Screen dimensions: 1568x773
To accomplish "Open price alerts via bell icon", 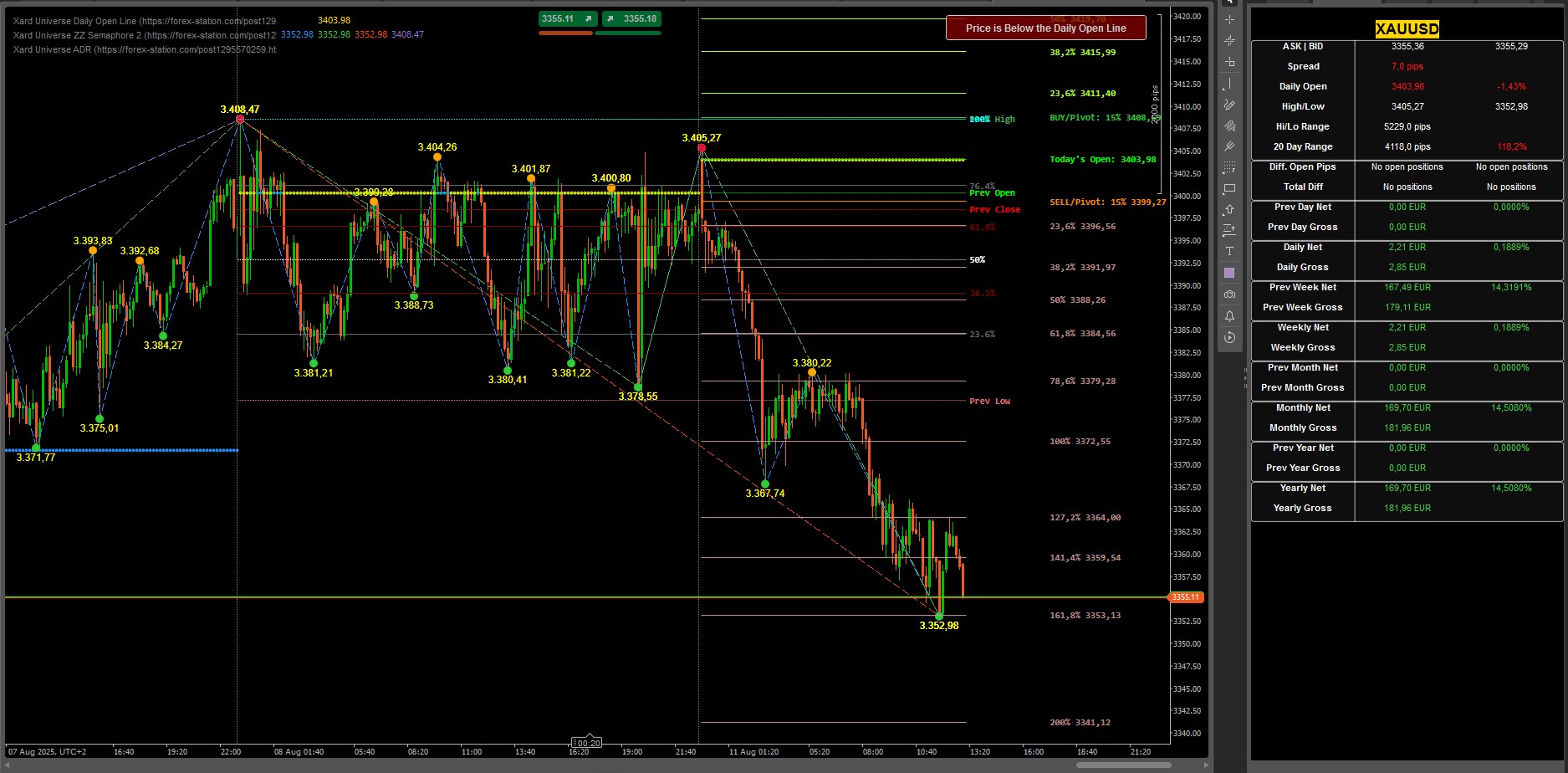I will click(1229, 315).
